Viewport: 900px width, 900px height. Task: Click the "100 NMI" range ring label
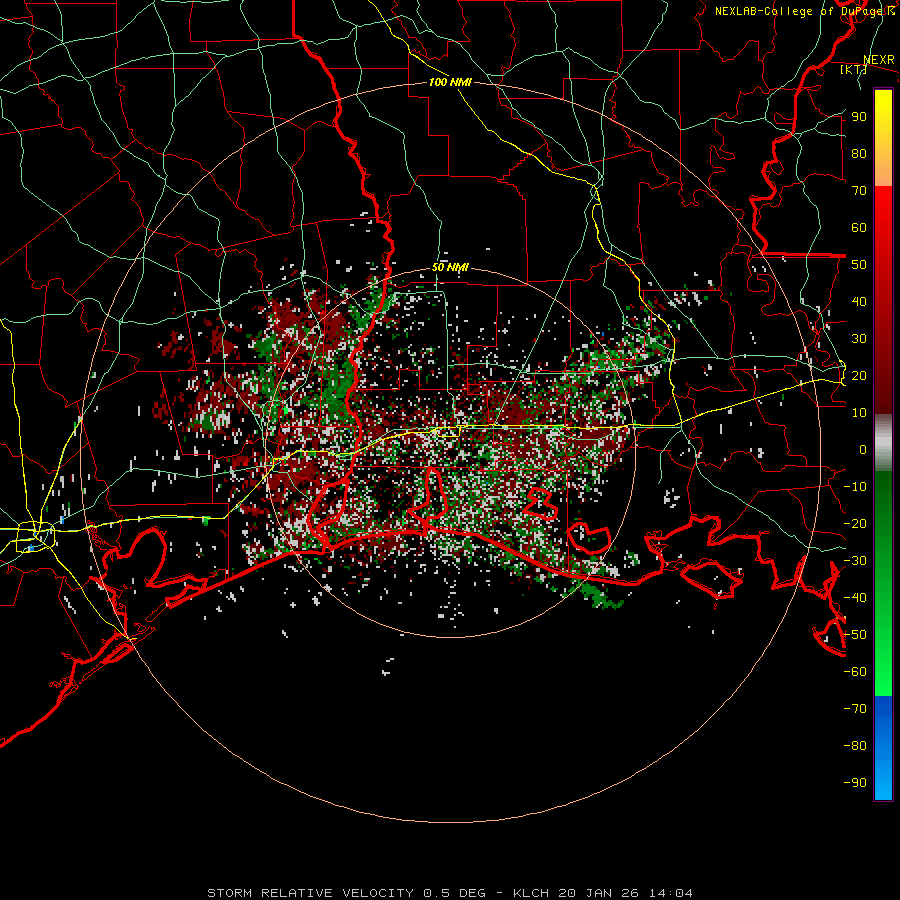pos(450,82)
